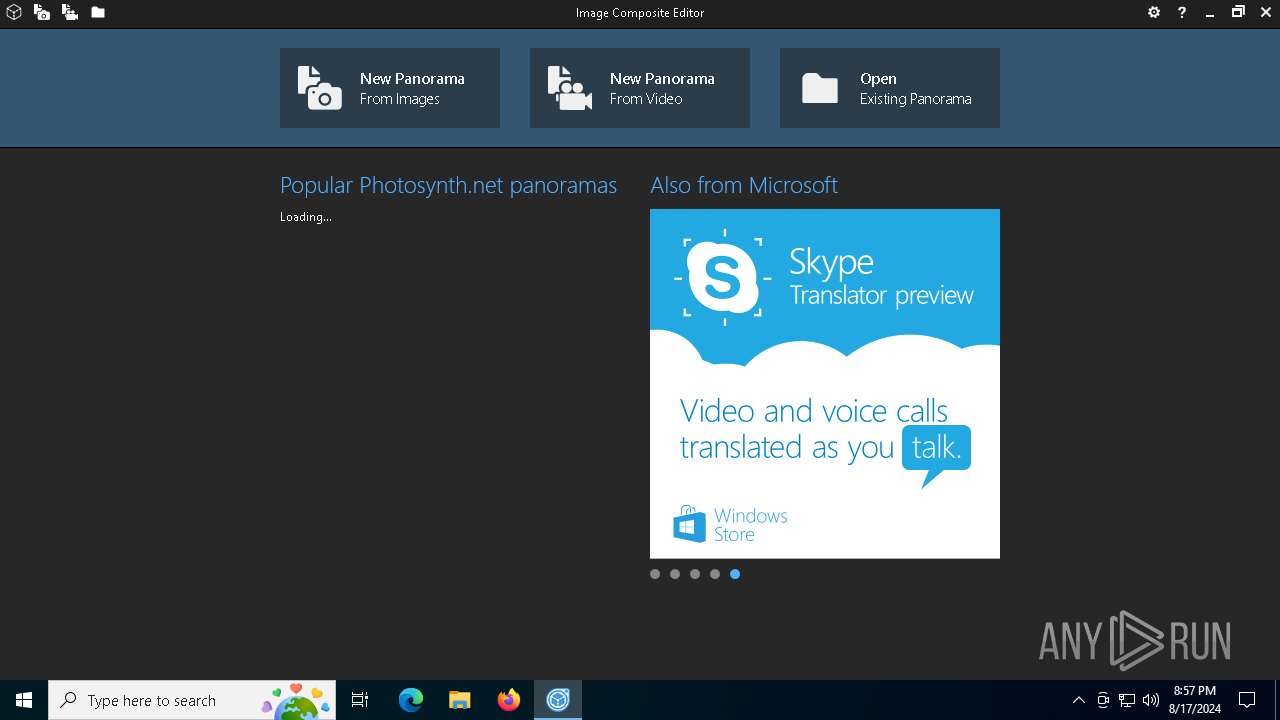Image resolution: width=1280 pixels, height=720 pixels.
Task: Launch Firefox from the taskbar
Action: point(509,700)
